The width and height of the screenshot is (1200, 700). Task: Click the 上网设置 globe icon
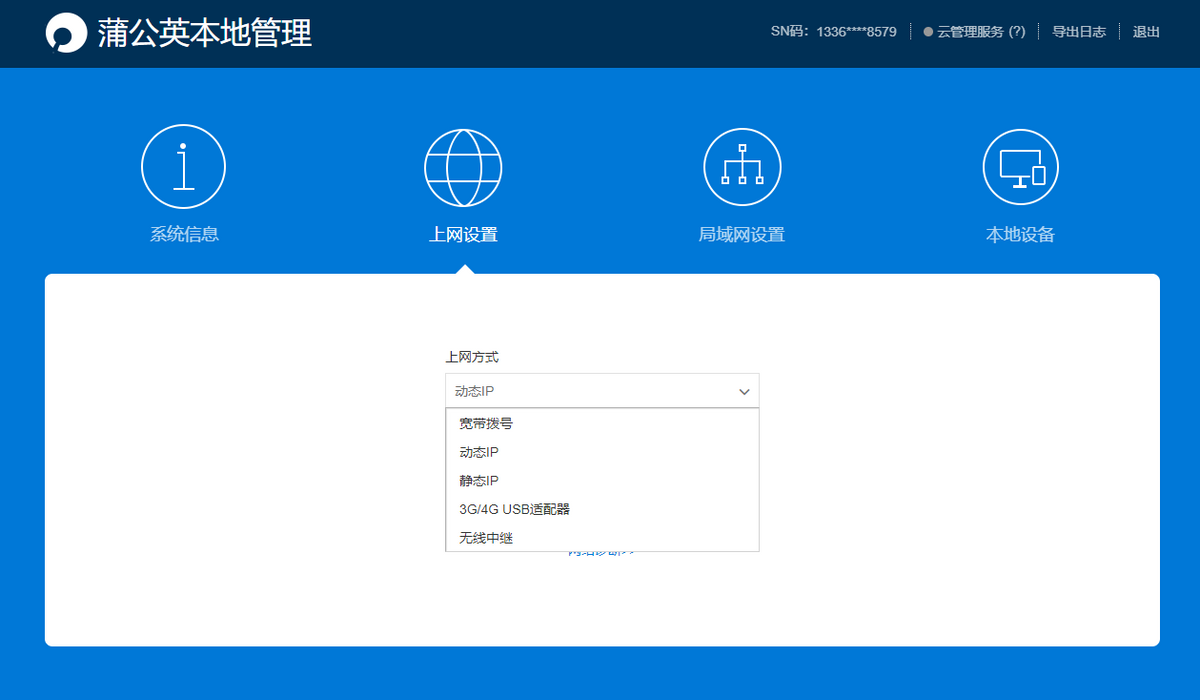[462, 166]
